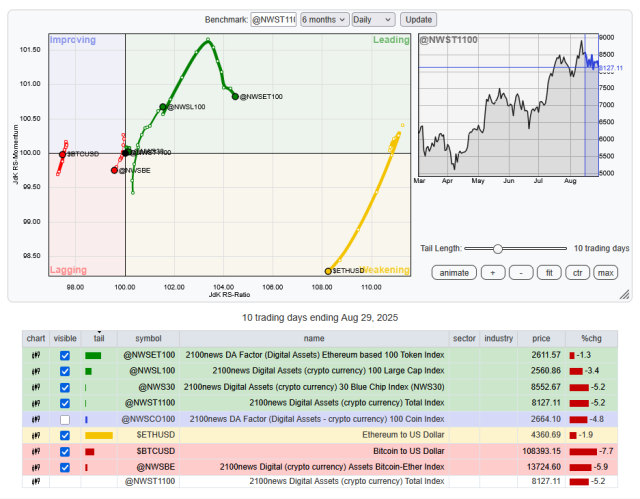Click price 13724.60 cell

[541, 467]
